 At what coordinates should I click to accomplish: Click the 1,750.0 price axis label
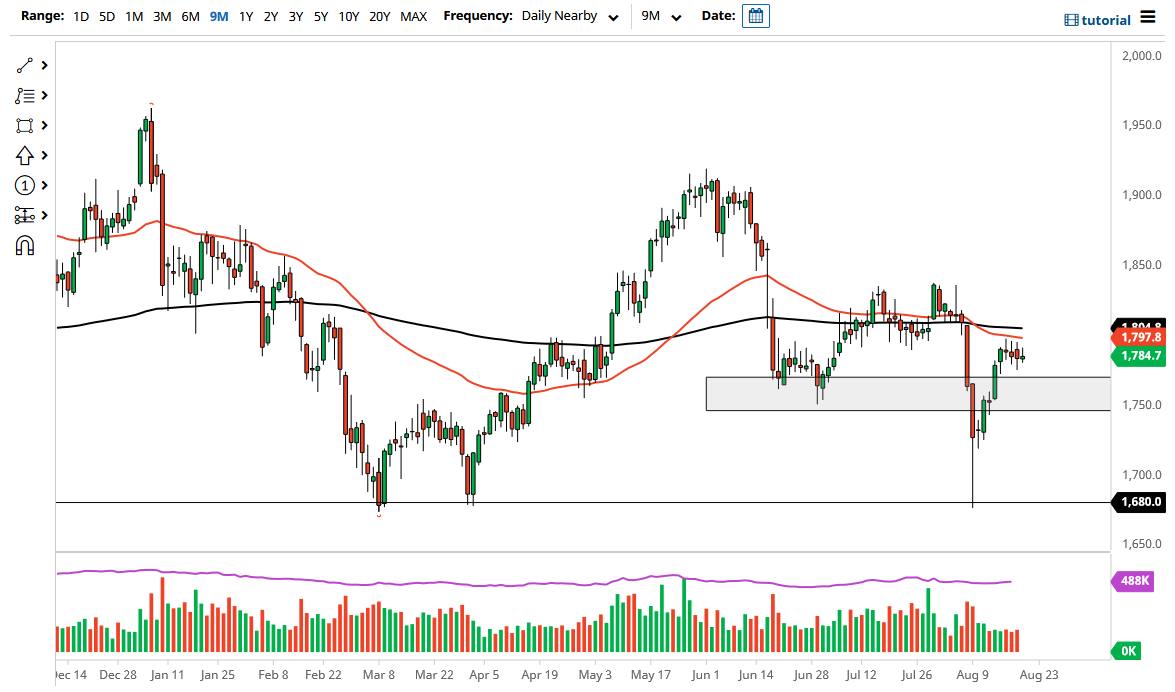(x=1141, y=405)
